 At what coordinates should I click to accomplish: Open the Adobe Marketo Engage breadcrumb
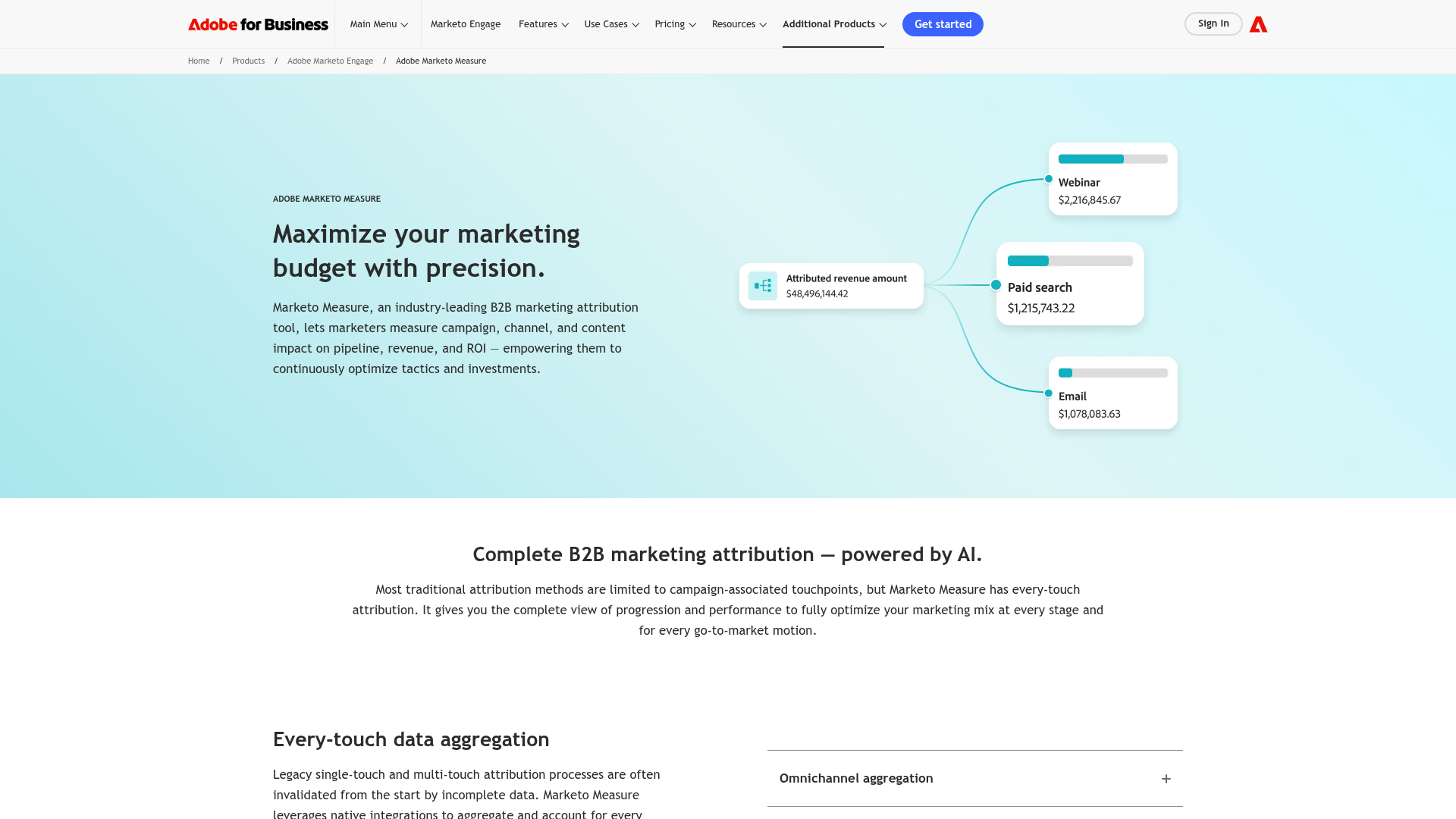tap(330, 61)
